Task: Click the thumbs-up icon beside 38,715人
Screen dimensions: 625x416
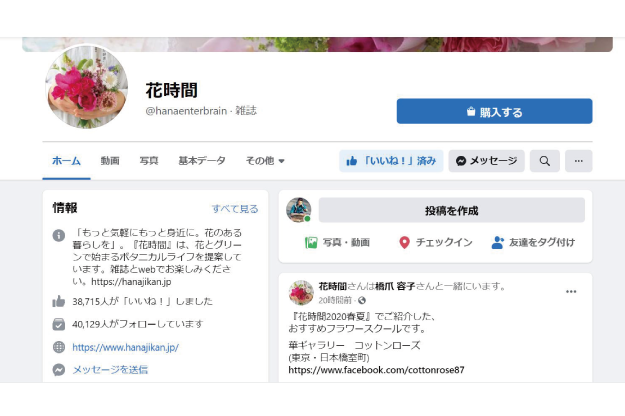Action: tap(59, 301)
